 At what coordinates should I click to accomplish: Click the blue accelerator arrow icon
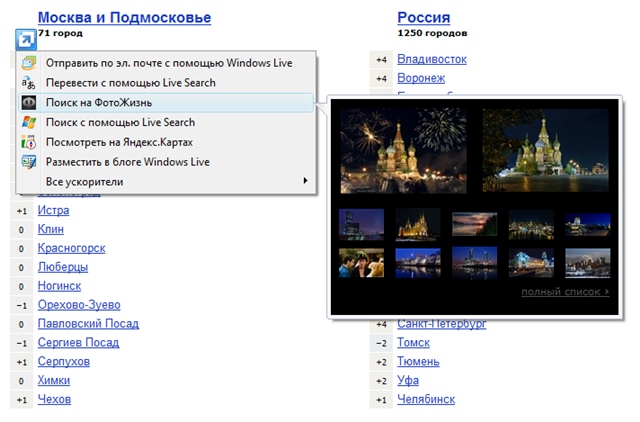tap(26, 41)
